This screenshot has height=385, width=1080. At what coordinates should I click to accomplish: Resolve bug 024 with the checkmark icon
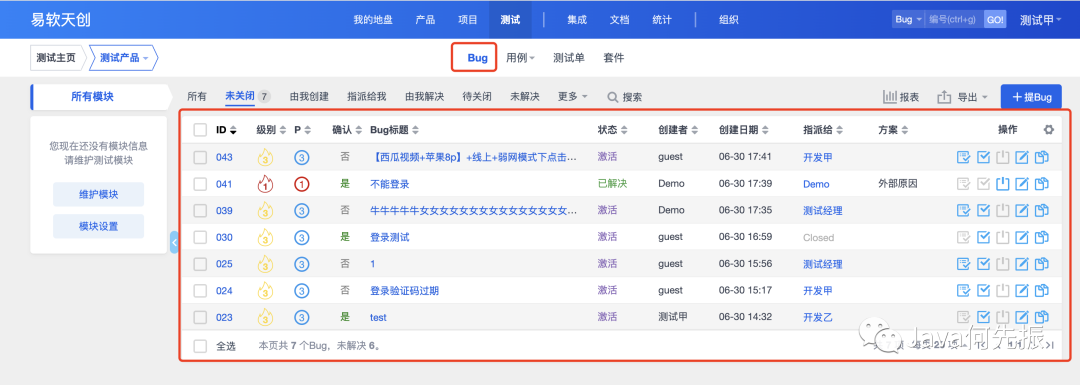[x=984, y=291]
